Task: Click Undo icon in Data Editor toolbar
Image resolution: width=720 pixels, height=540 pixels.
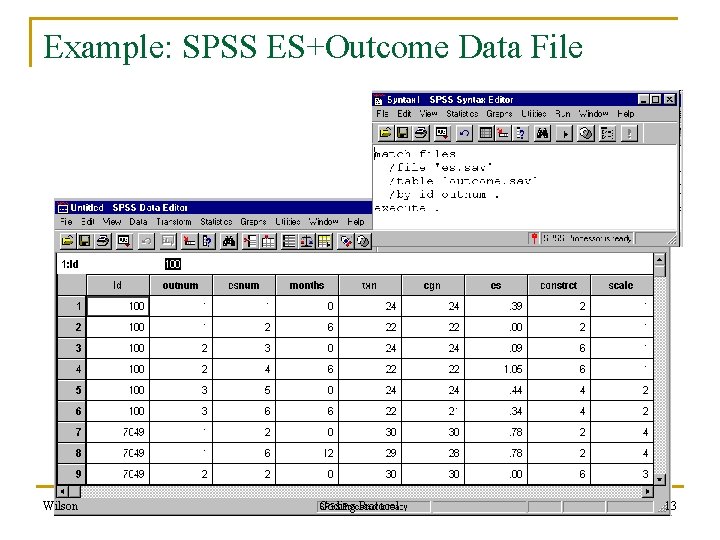Action: coord(146,241)
